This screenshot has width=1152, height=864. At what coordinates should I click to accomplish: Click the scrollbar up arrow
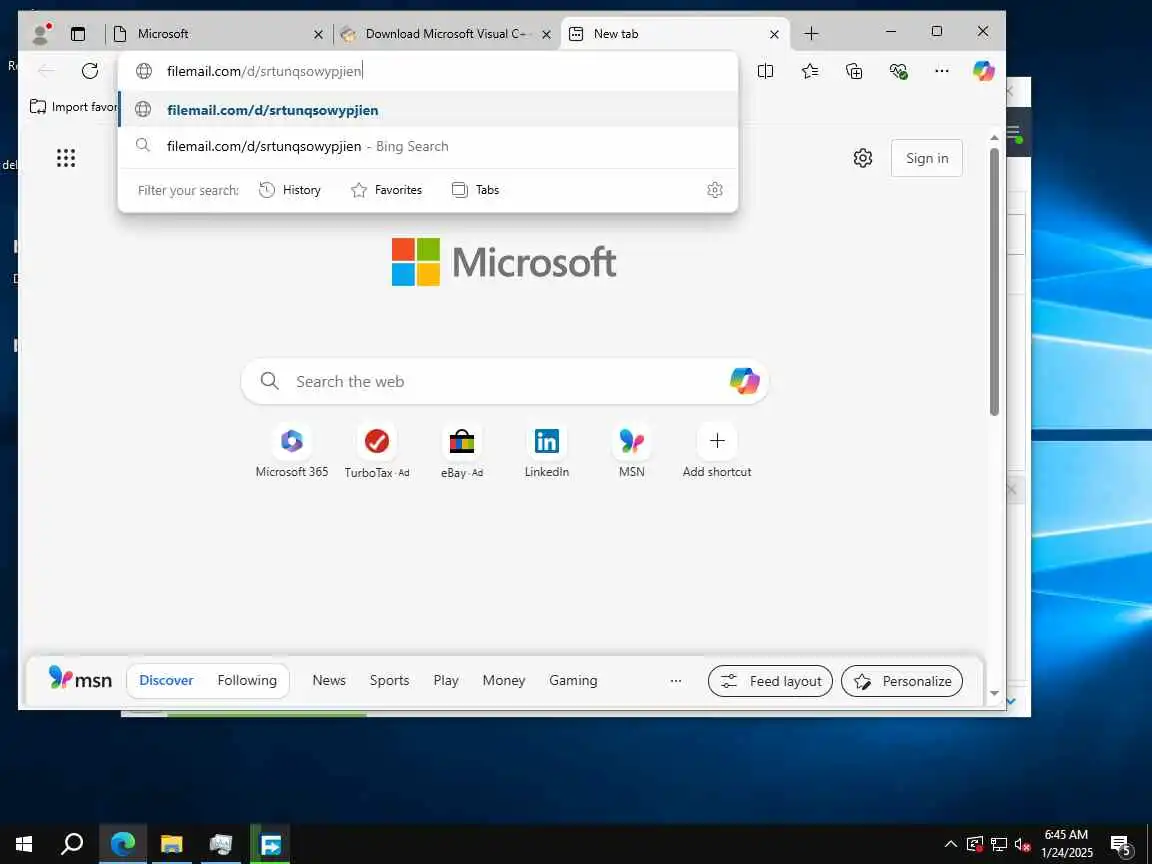coord(994,137)
